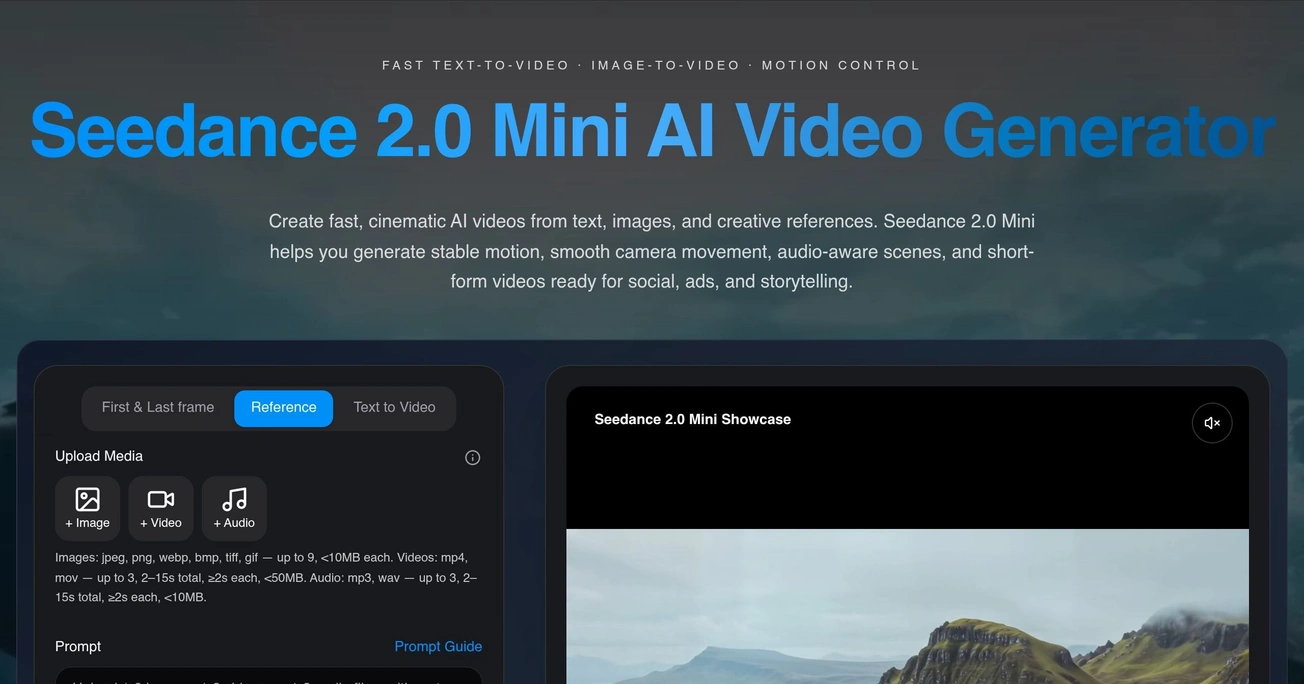Click the Fast Text-to-Video tagline text
Viewport: 1304px width, 684px height.
651,65
